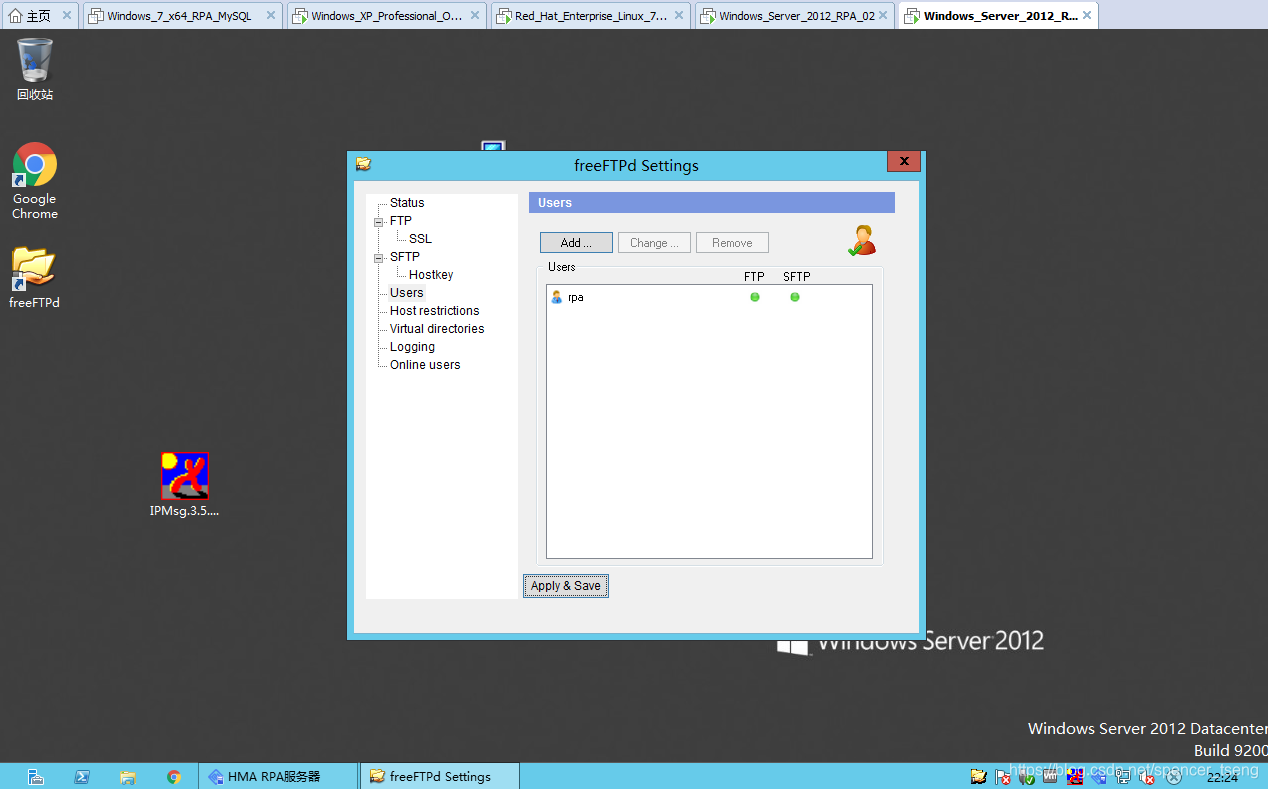Close the freeFTPd Settings dialog
This screenshot has height=789, width=1268.
903,161
